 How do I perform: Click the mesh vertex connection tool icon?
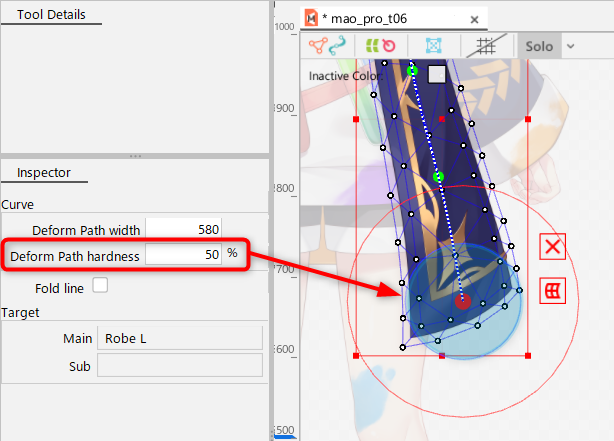pyautogui.click(x=316, y=46)
